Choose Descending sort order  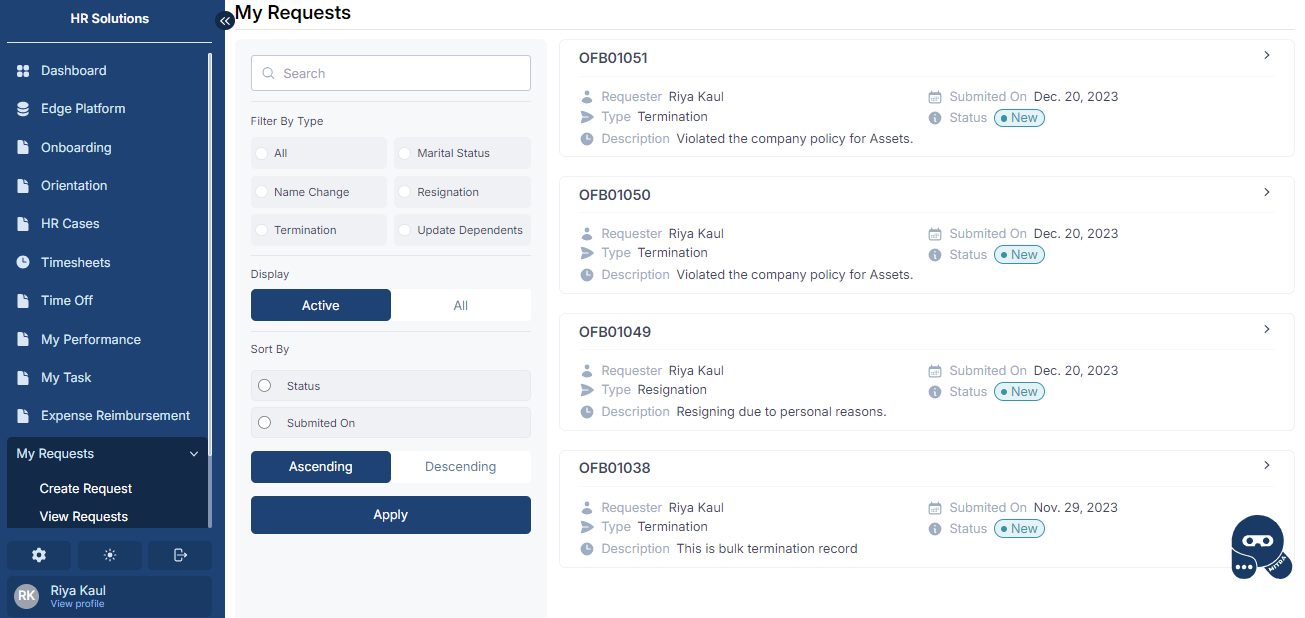461,467
